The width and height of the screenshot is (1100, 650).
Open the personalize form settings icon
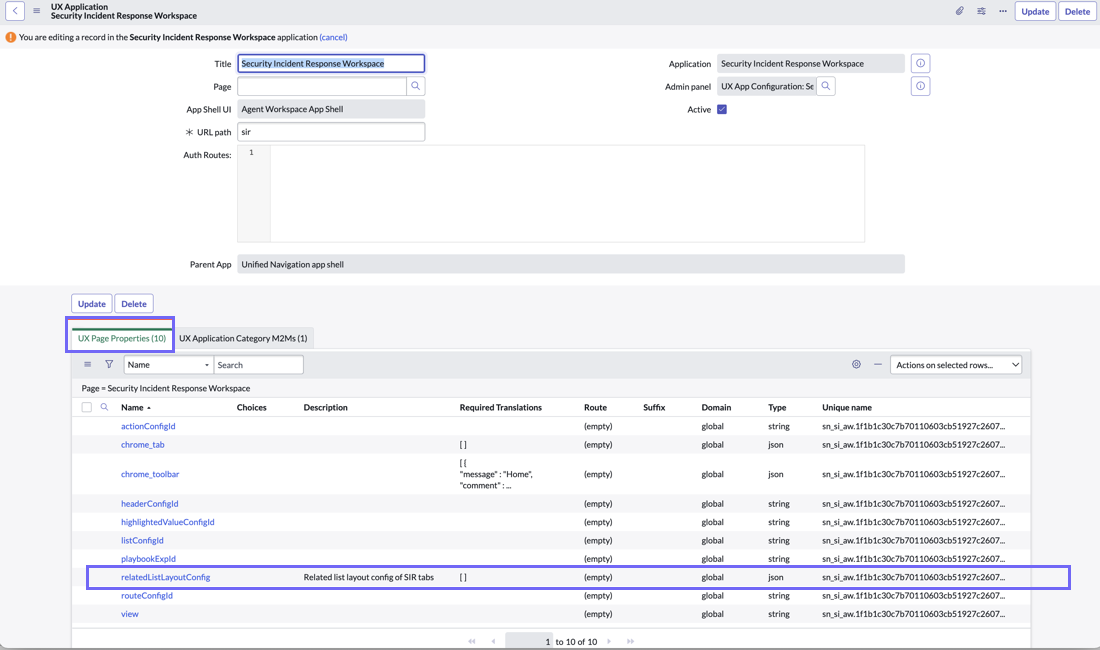coord(981,11)
